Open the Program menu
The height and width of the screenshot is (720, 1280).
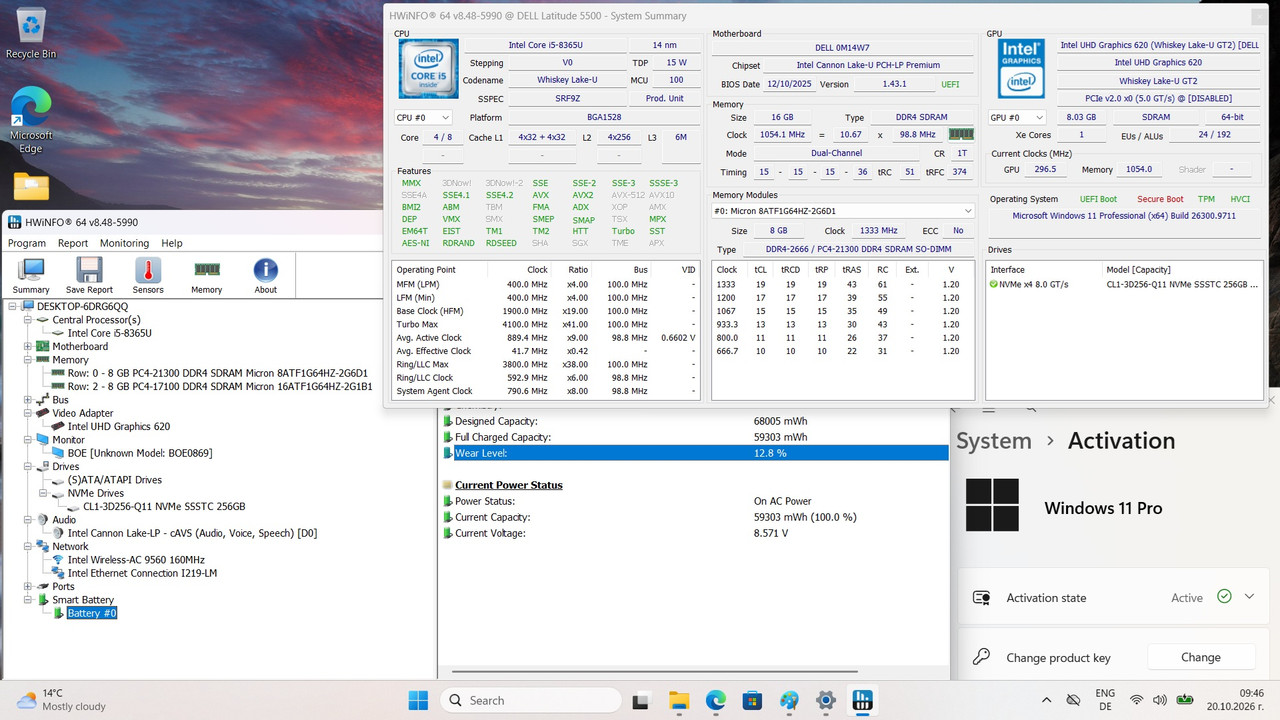[x=27, y=243]
